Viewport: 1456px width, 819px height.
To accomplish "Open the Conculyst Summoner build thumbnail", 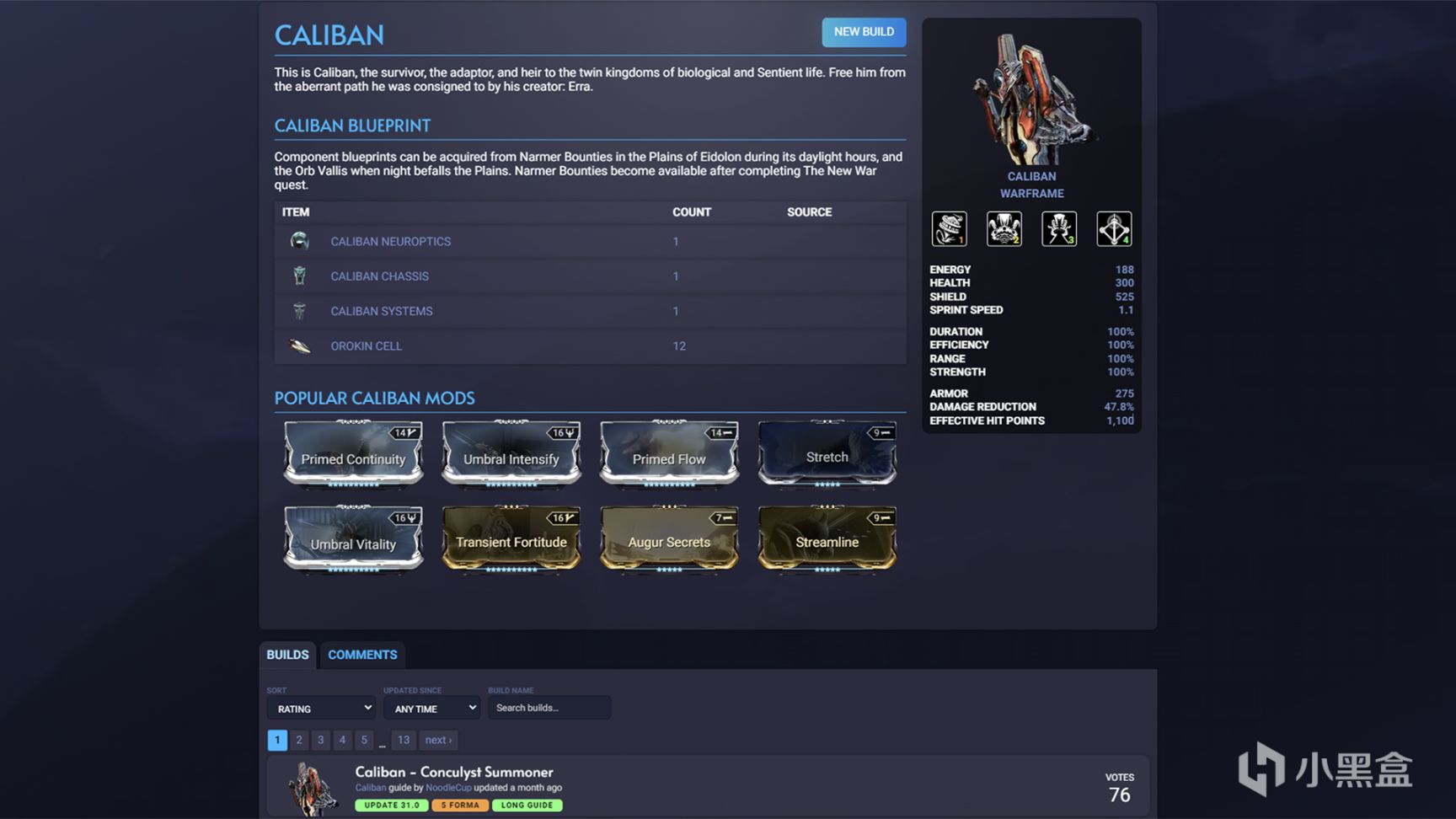I will [x=313, y=789].
